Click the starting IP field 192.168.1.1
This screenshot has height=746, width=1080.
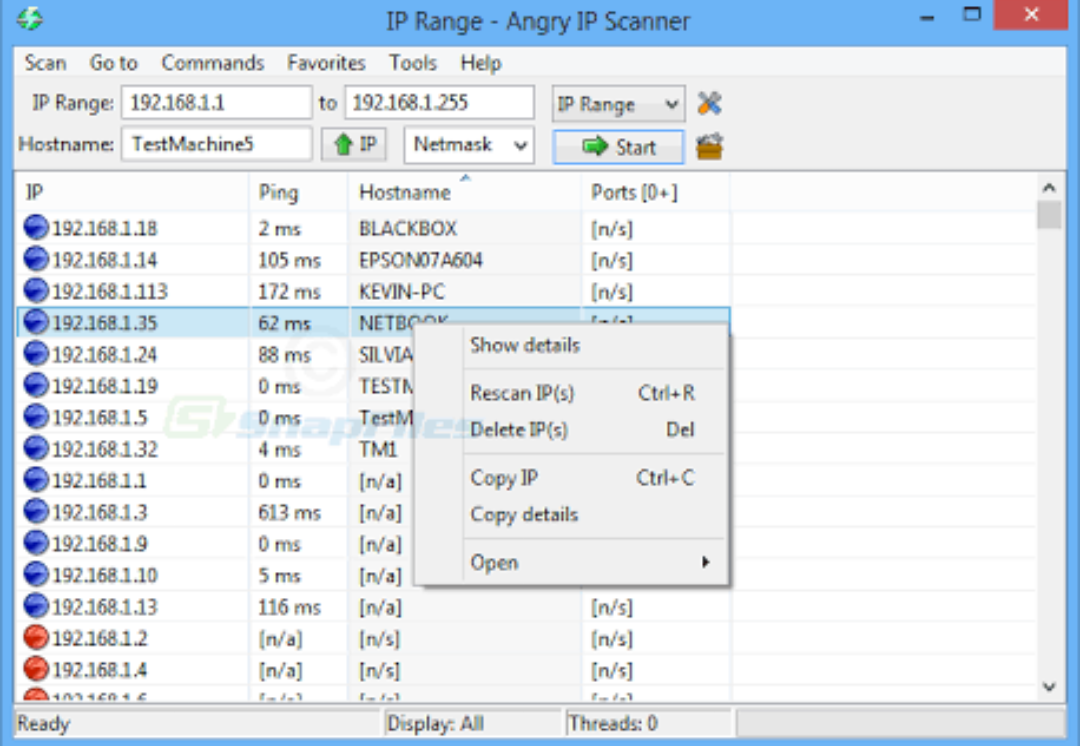[216, 103]
